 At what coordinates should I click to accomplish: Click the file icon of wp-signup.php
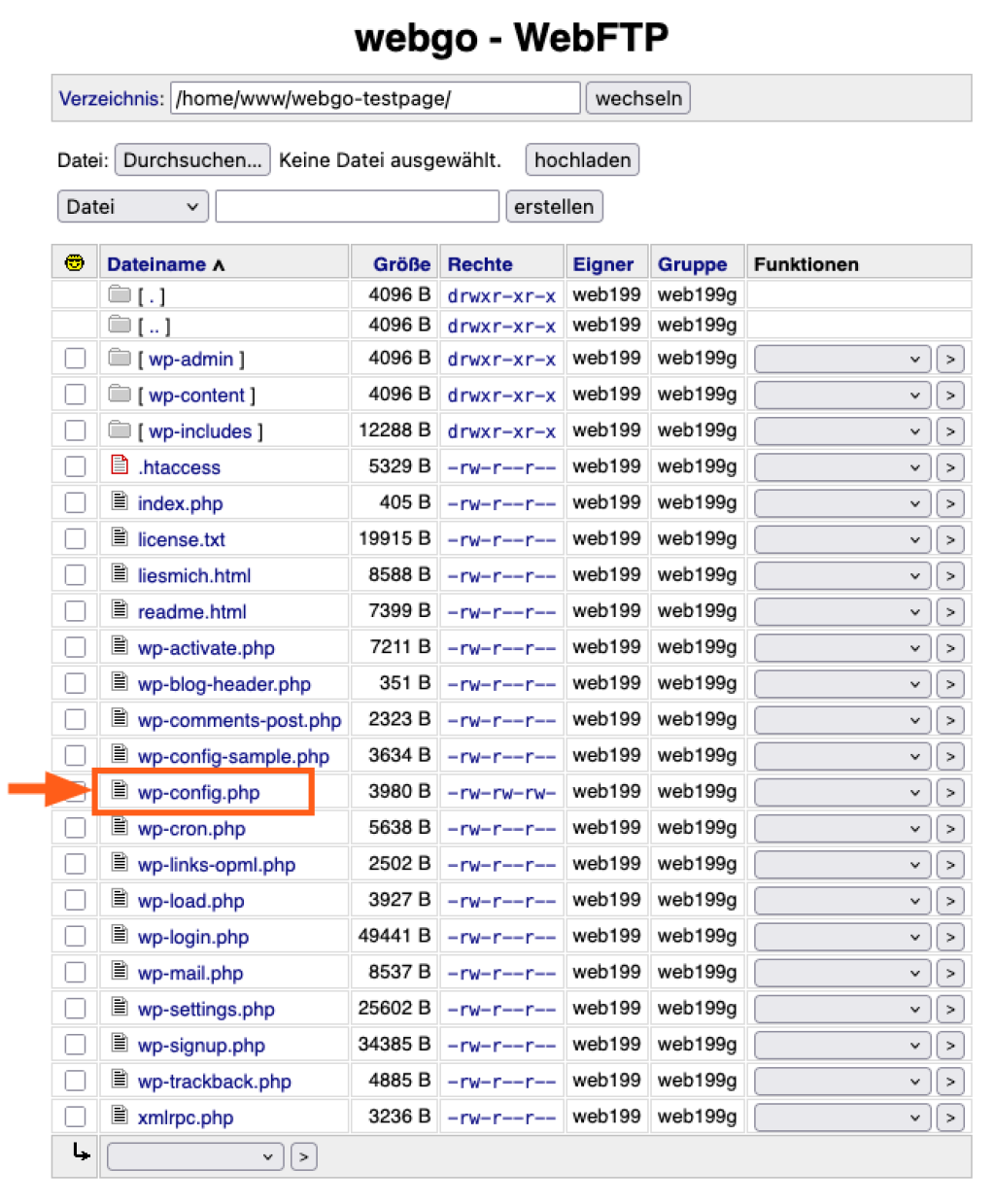click(x=120, y=1043)
